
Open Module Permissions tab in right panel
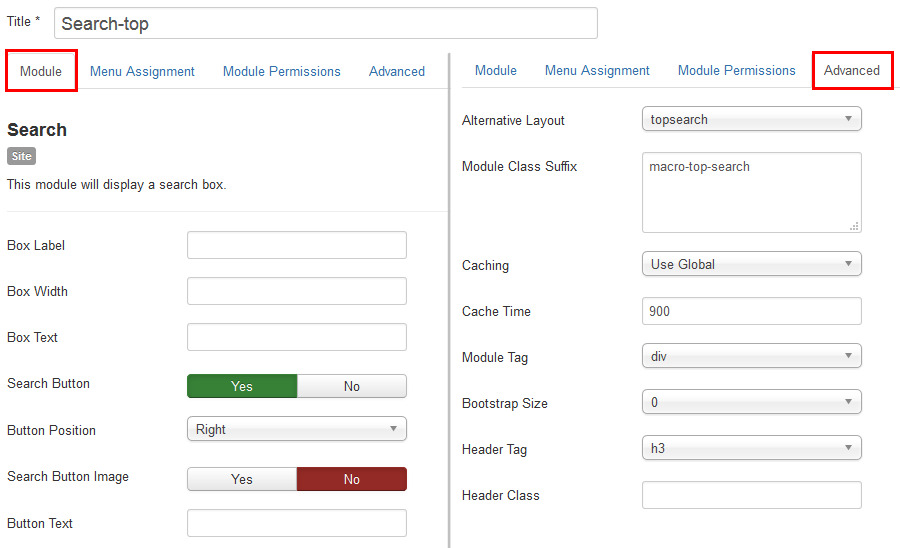[736, 70]
